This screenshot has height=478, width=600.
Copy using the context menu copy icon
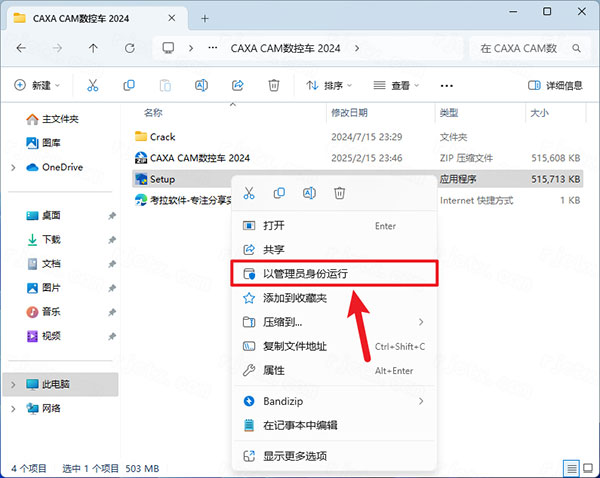(279, 193)
